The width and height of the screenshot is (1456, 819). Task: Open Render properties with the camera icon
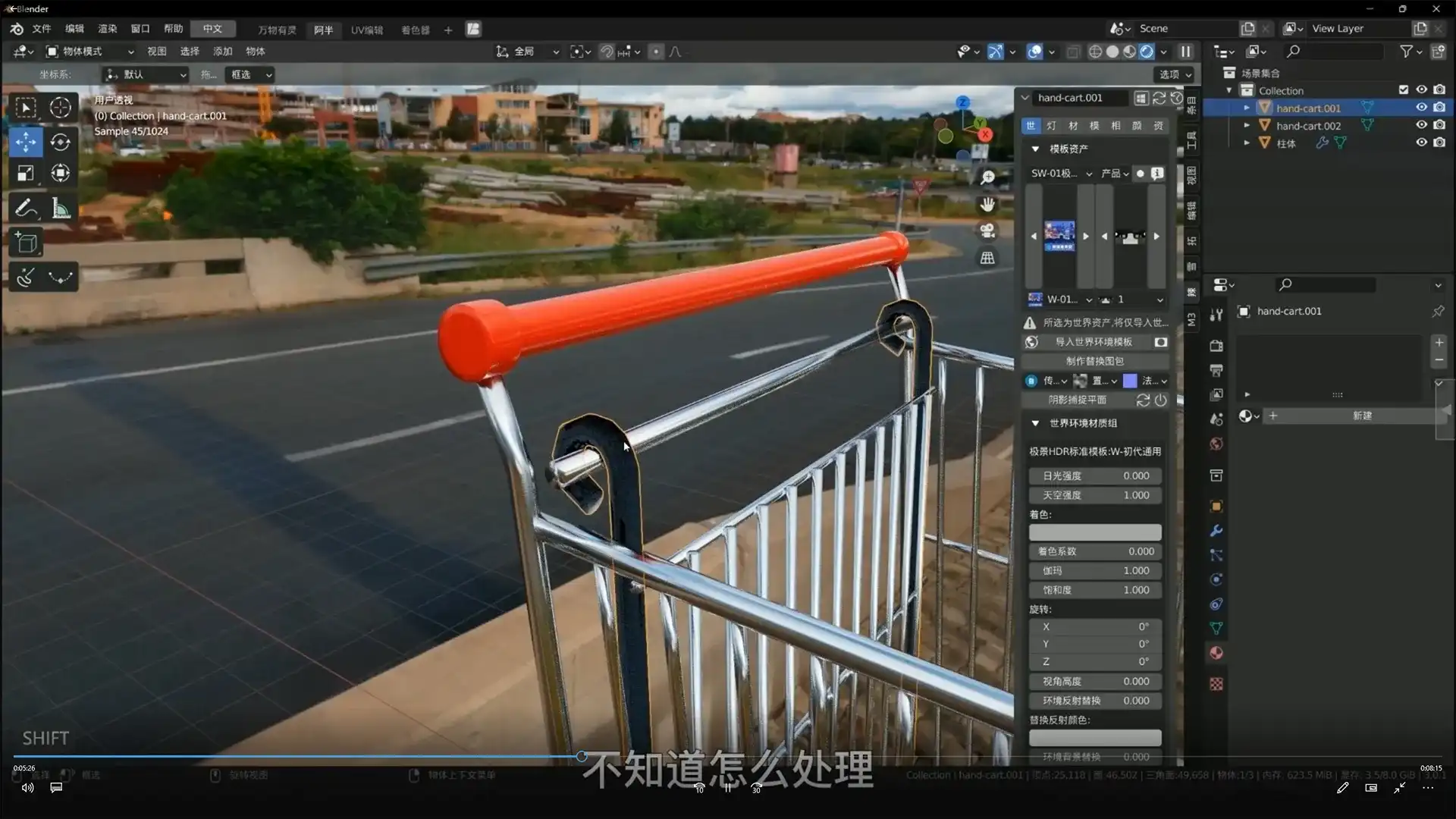[x=1216, y=346]
